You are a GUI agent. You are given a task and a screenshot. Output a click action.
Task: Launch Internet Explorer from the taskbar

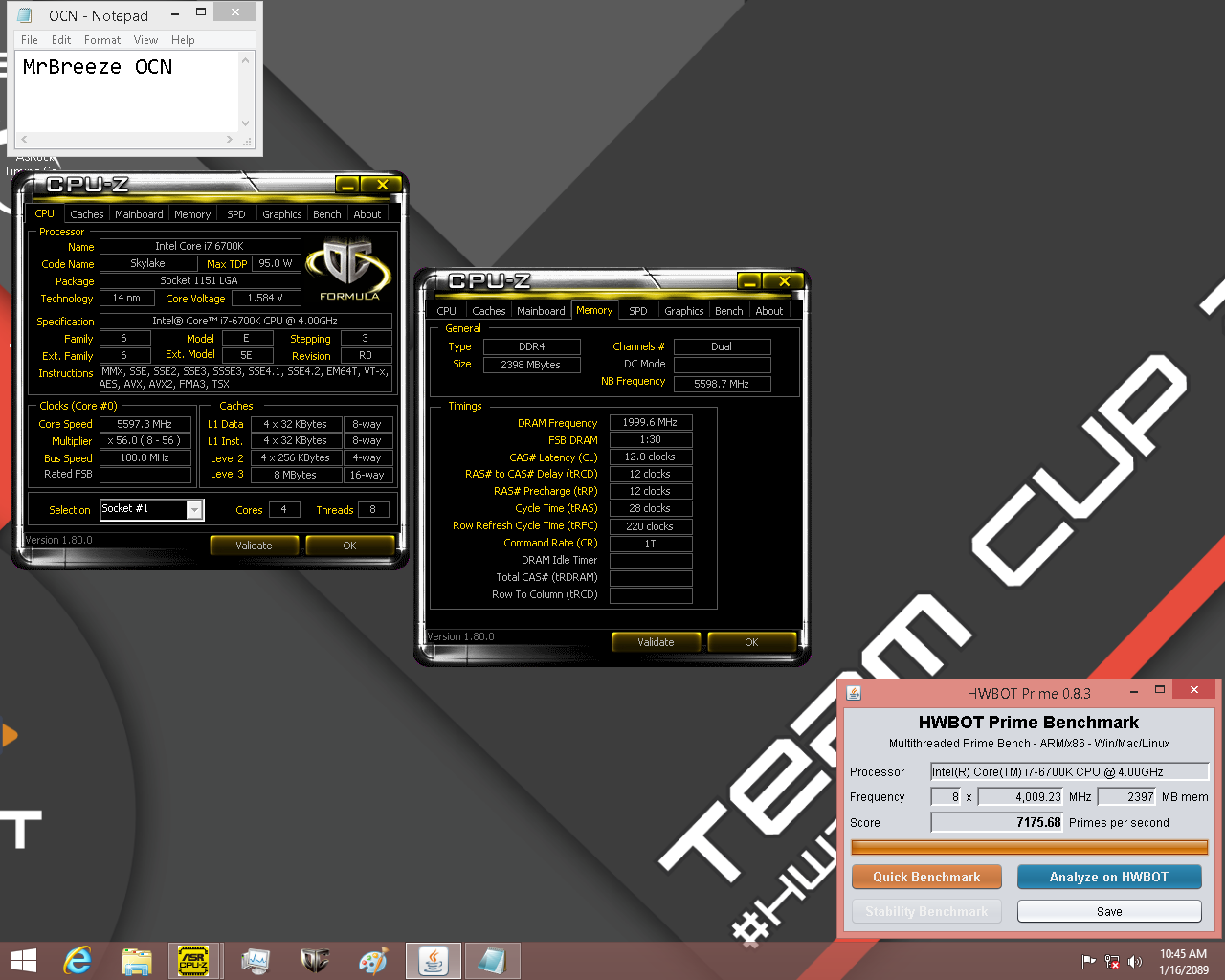(78, 960)
